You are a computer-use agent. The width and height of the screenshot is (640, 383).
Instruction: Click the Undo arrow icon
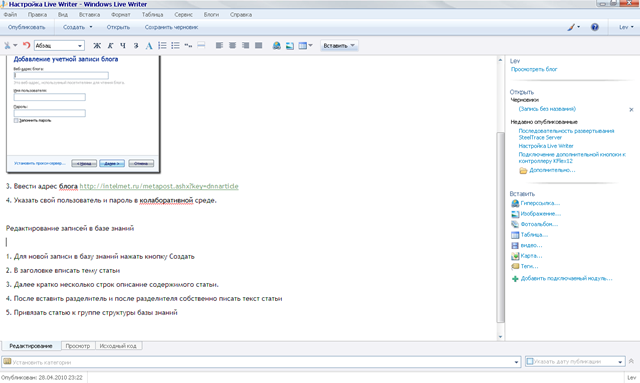pyautogui.click(x=27, y=45)
